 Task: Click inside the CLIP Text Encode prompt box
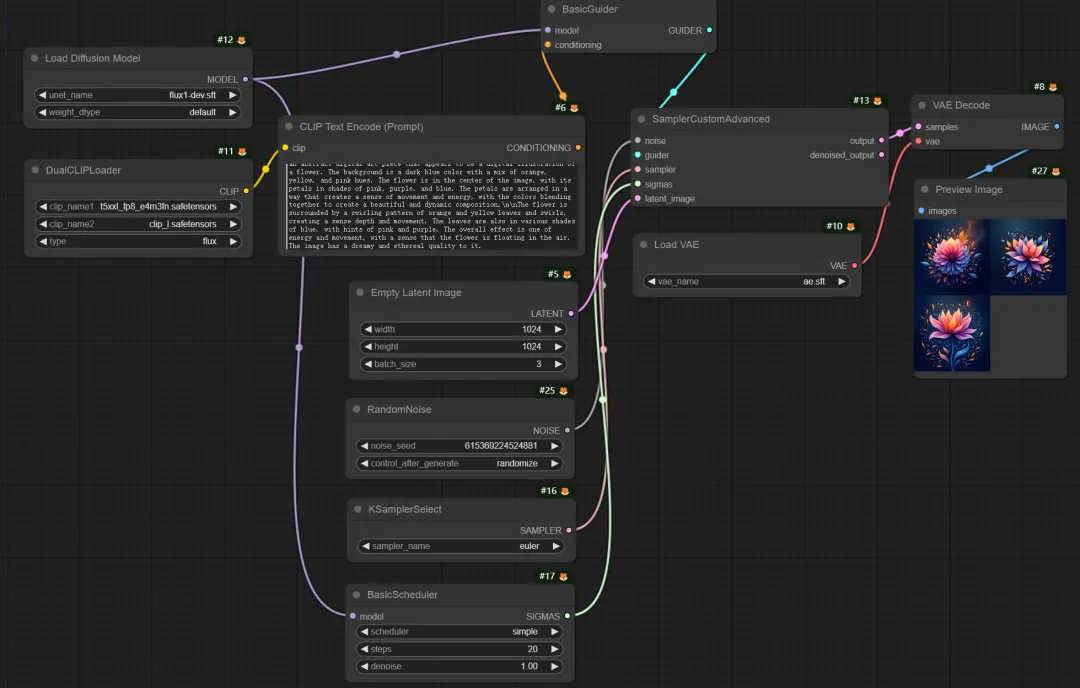point(431,205)
